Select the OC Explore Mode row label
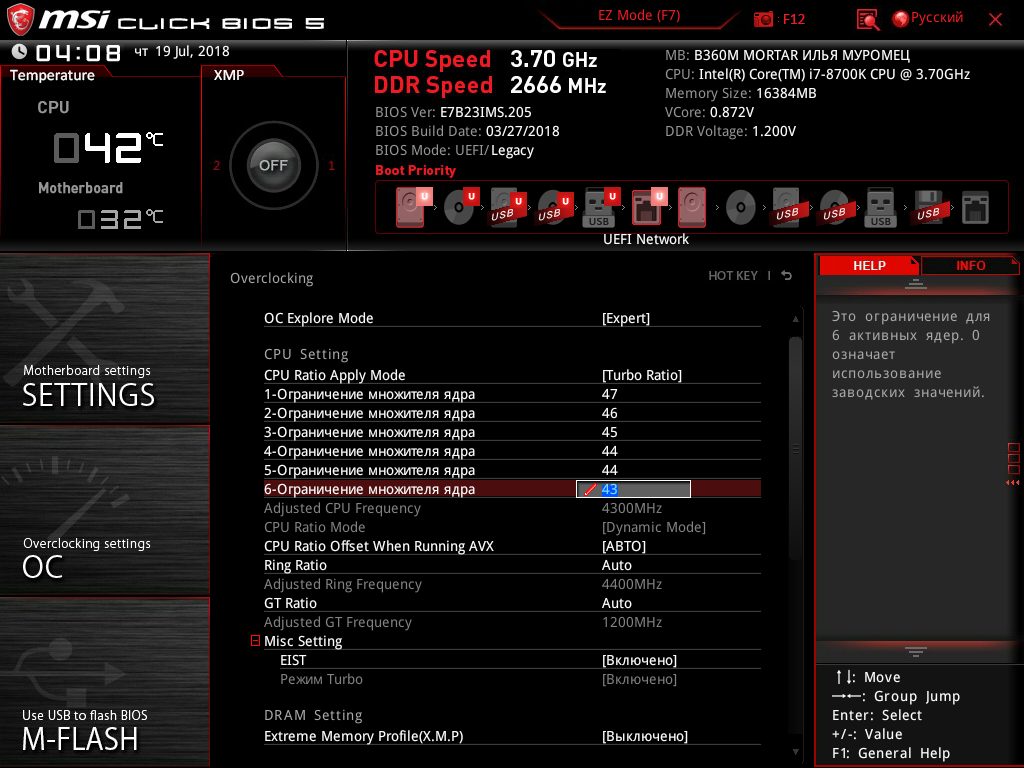 pyautogui.click(x=319, y=318)
